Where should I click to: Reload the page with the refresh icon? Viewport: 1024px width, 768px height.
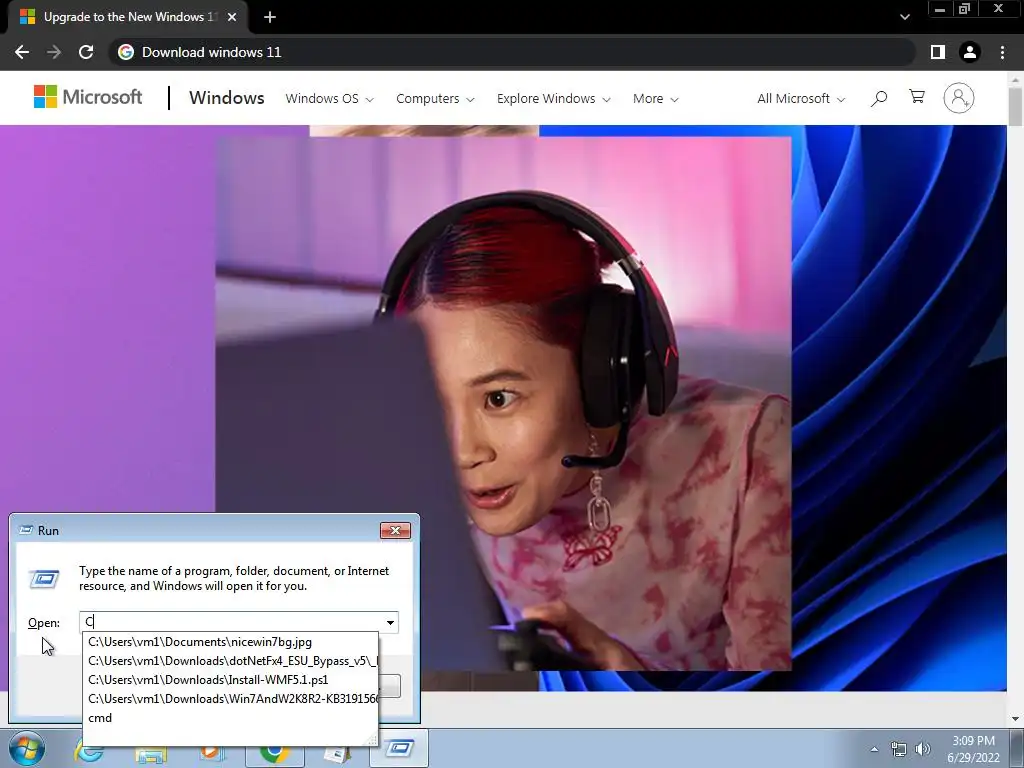click(x=86, y=52)
